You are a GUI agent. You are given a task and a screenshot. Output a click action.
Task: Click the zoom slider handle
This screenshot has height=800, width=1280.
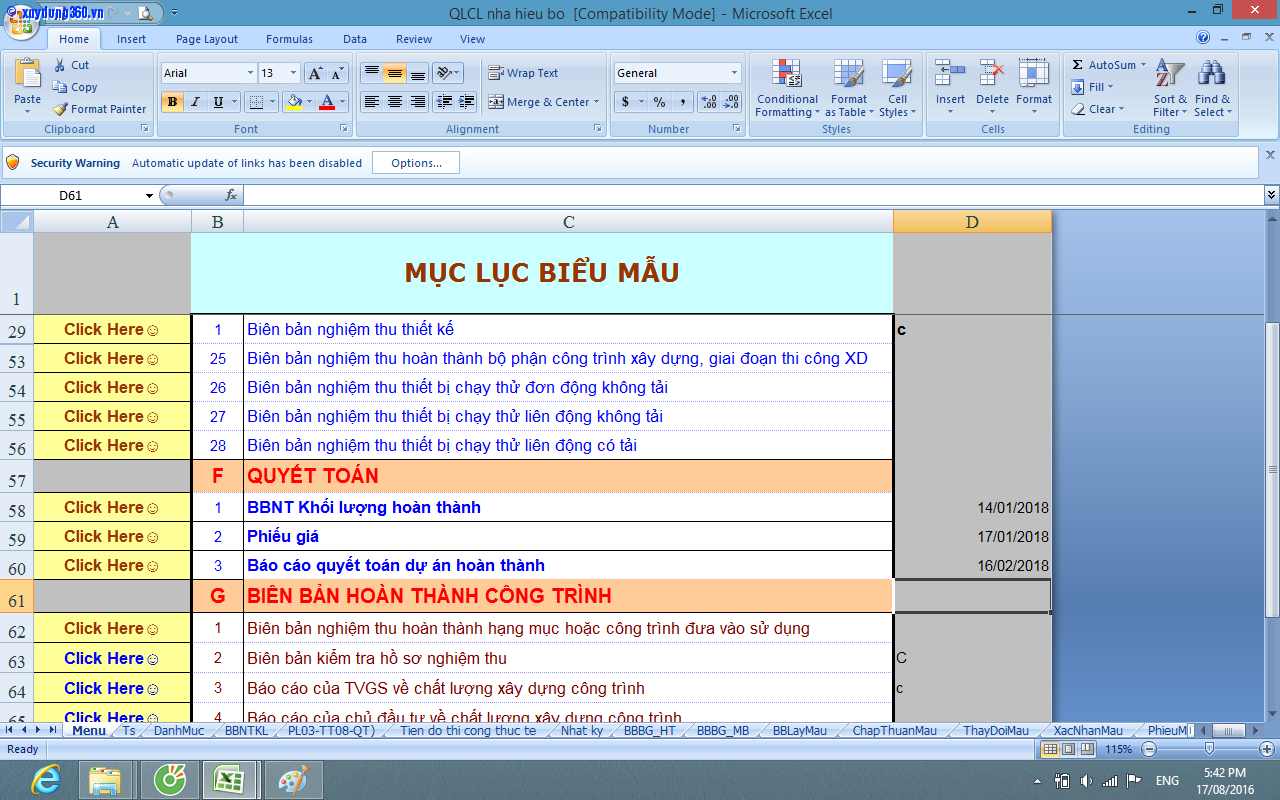click(1208, 748)
